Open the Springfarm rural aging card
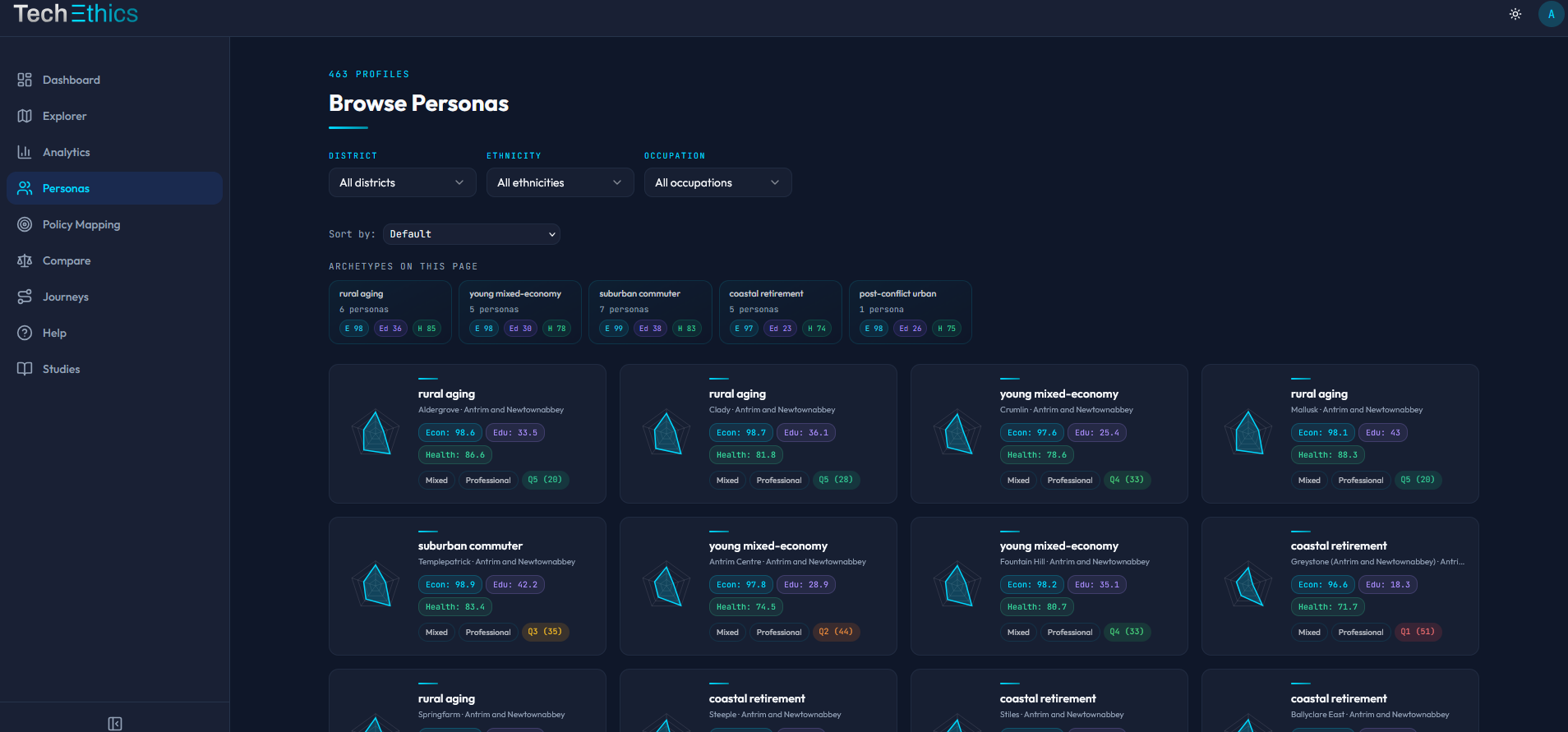This screenshot has width=1568, height=732. click(468, 701)
